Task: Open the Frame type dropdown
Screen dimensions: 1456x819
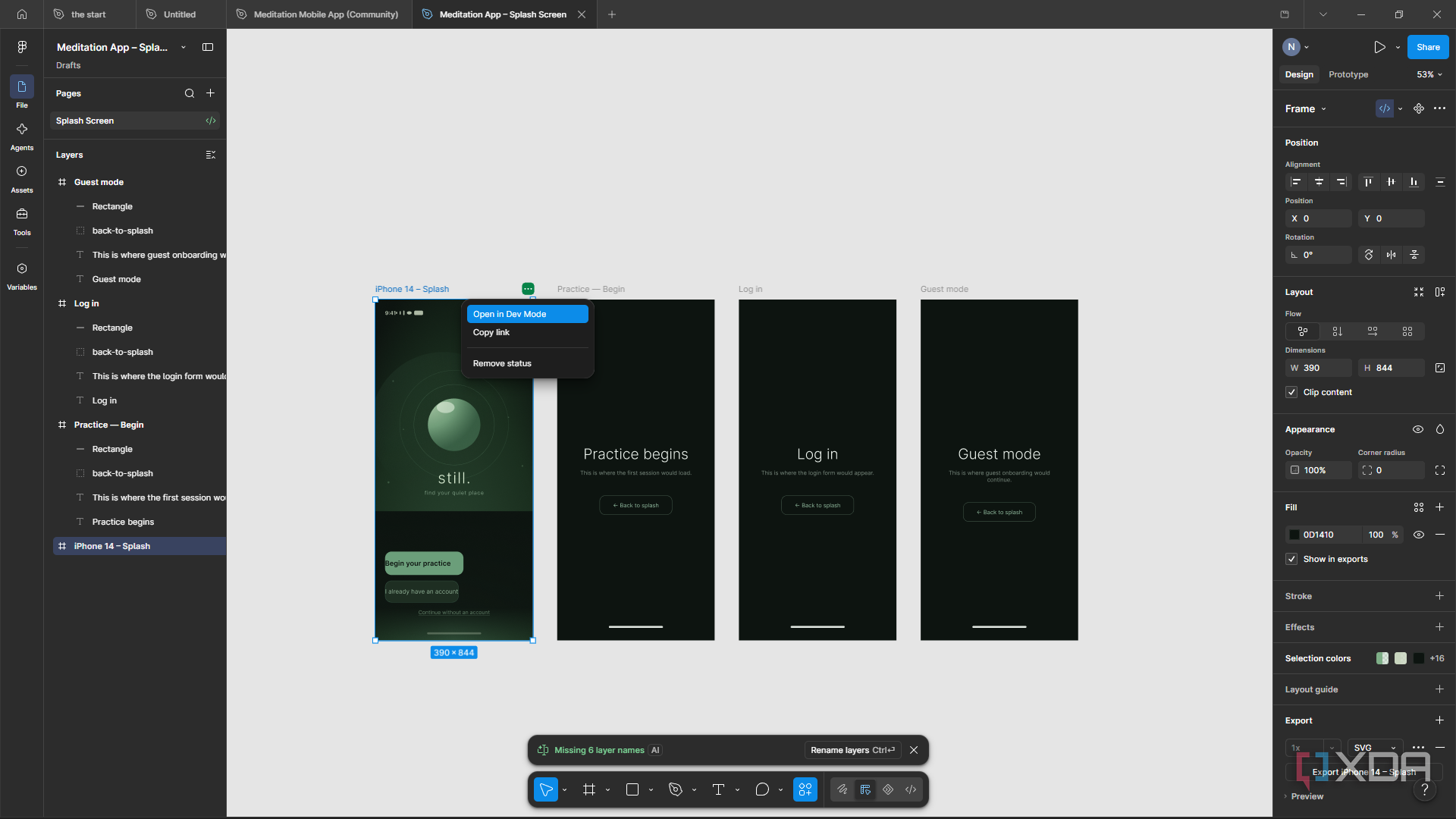Action: (1306, 108)
